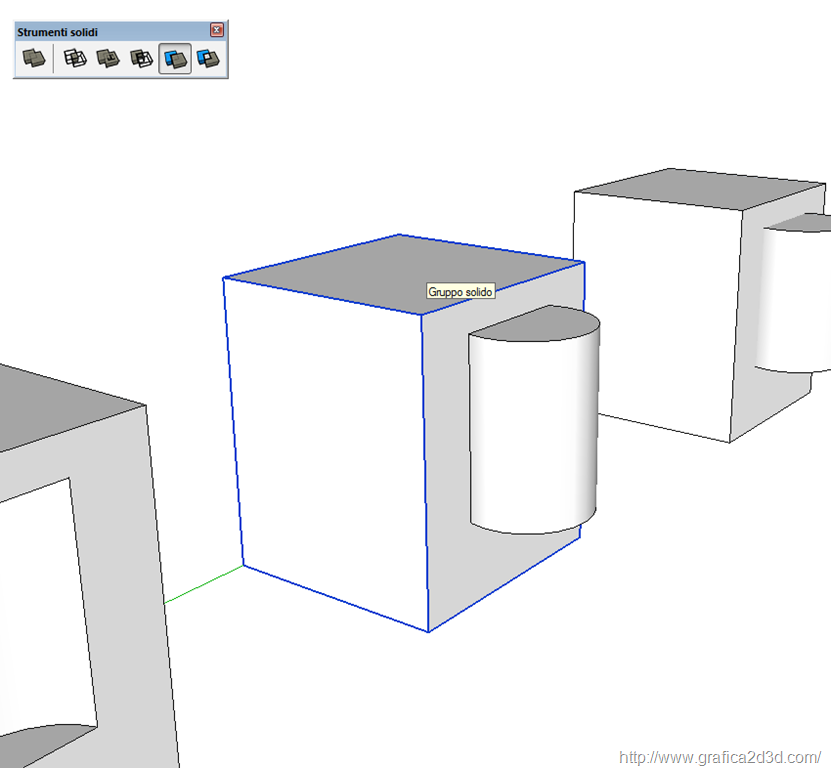Click the Strumenti solidi title bar
831x768 pixels.
(x=100, y=32)
